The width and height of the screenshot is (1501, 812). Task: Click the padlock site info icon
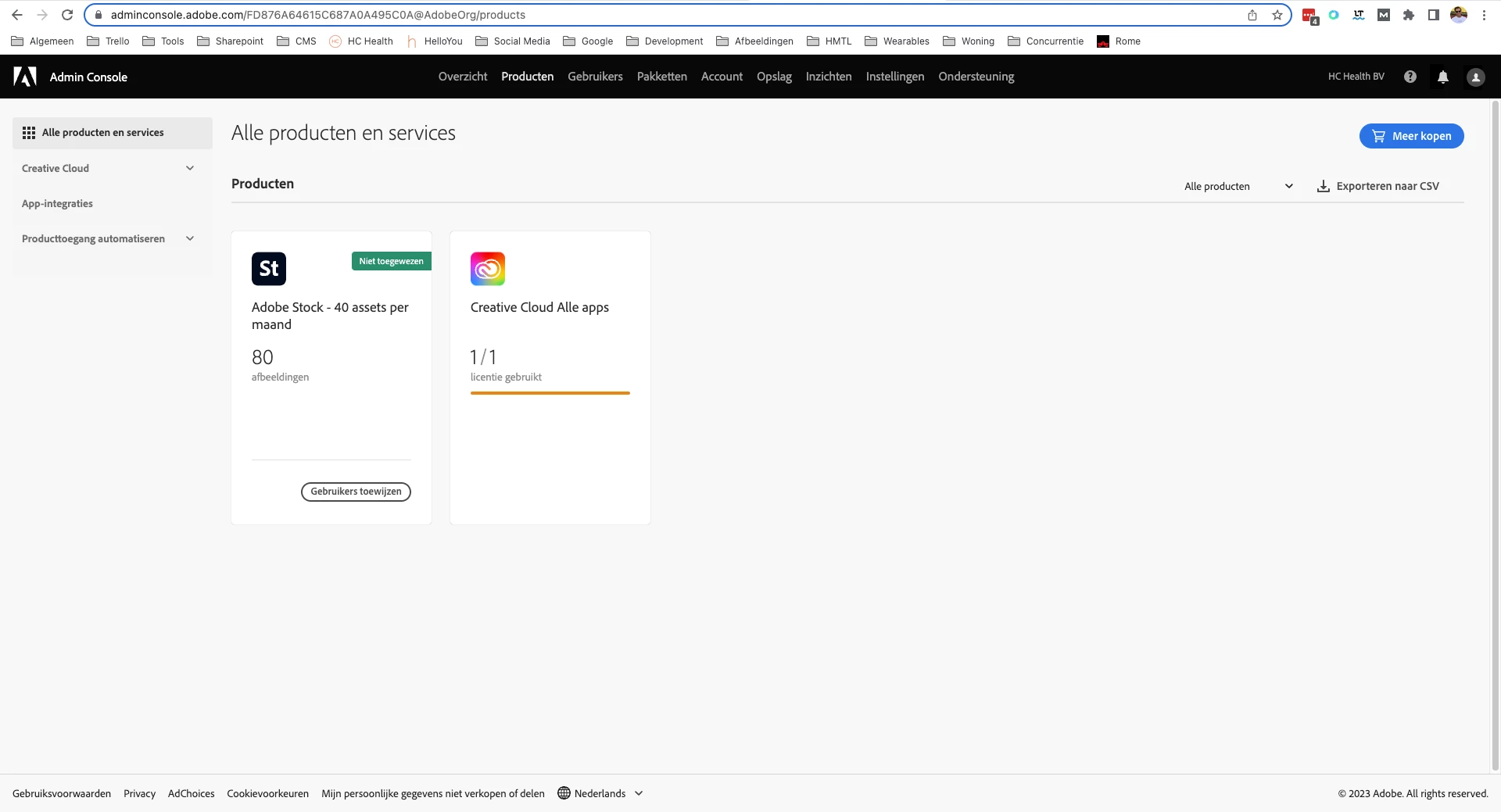(x=99, y=15)
